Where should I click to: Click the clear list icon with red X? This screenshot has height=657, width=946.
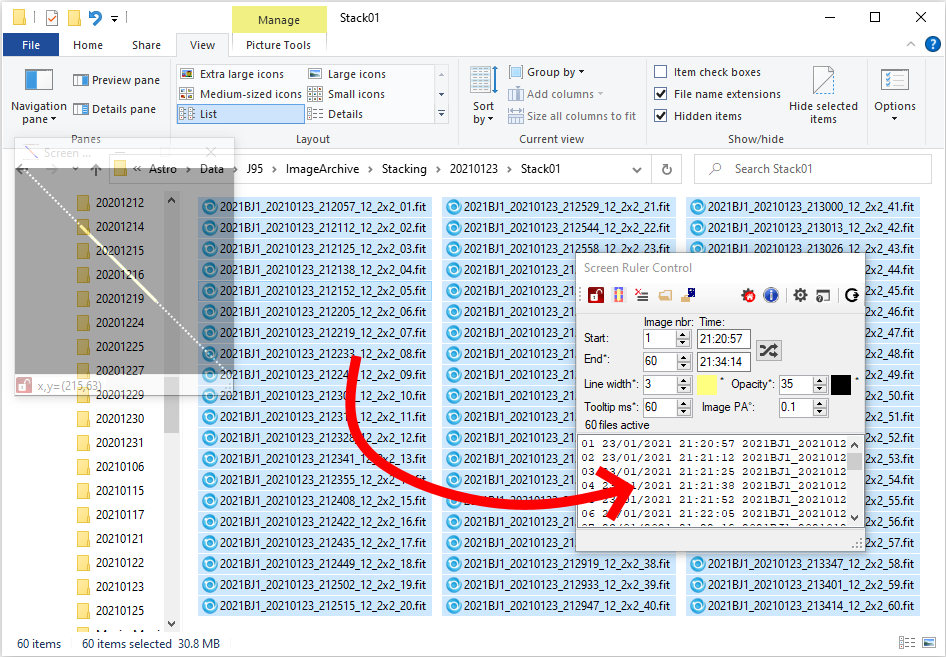[x=641, y=295]
